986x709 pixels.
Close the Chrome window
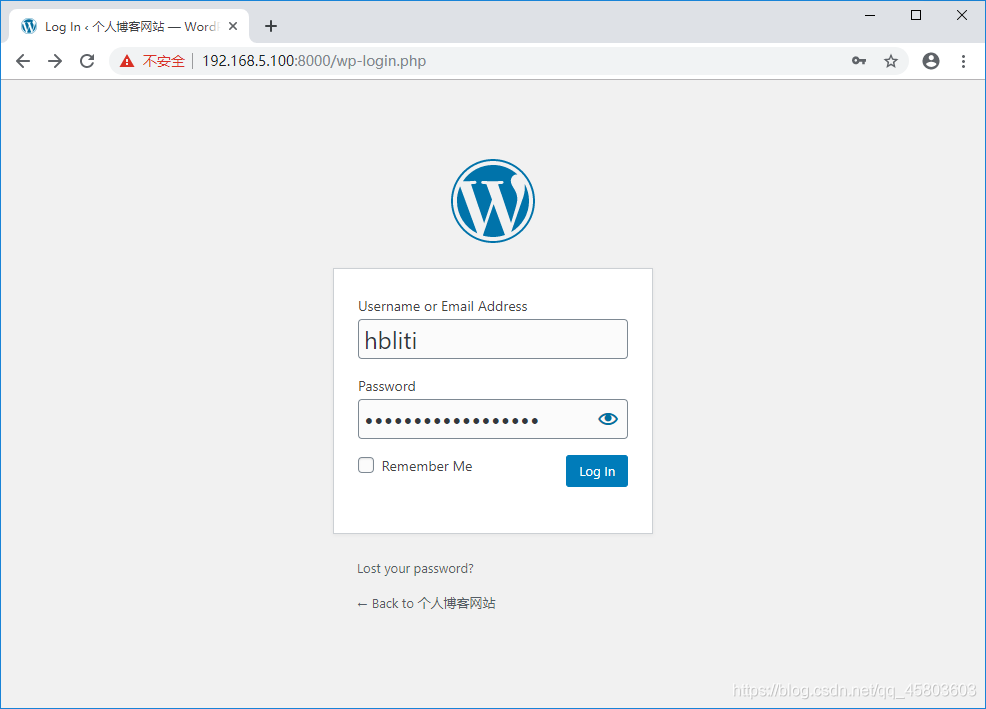pos(961,15)
